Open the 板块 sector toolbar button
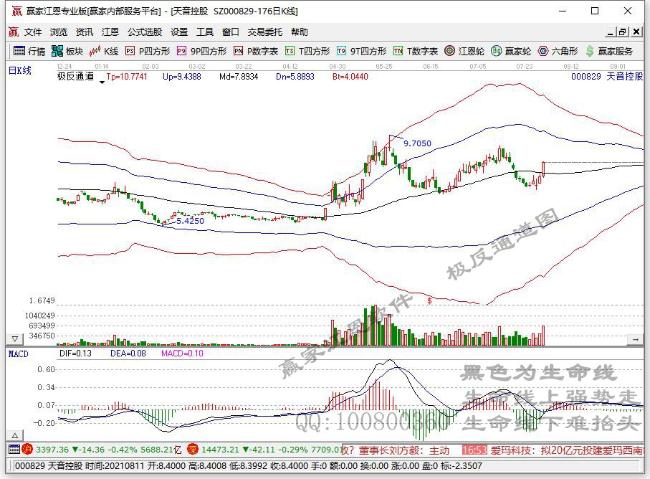 [67, 51]
